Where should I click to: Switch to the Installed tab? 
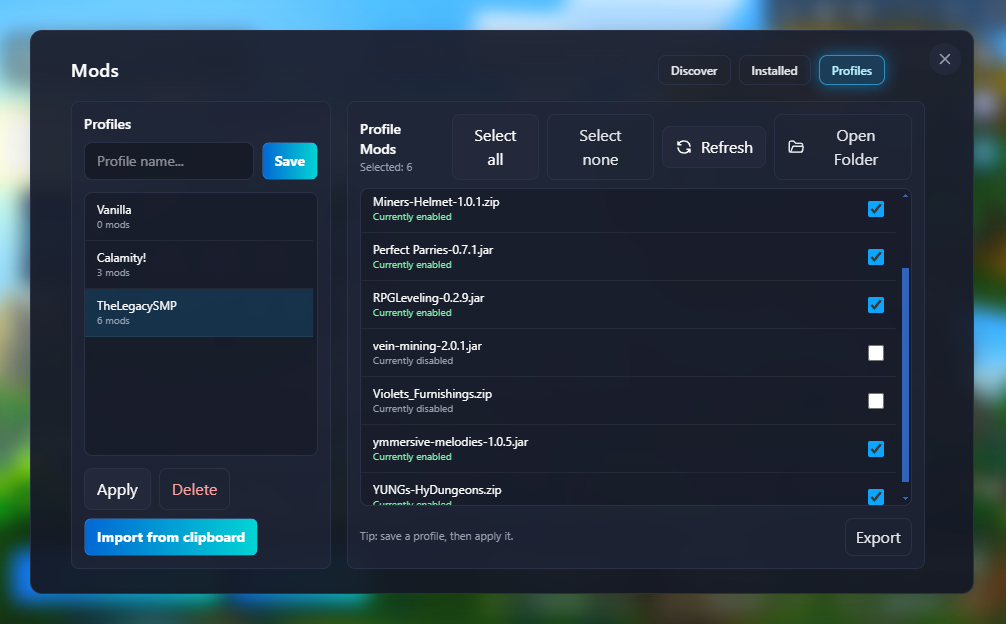774,71
